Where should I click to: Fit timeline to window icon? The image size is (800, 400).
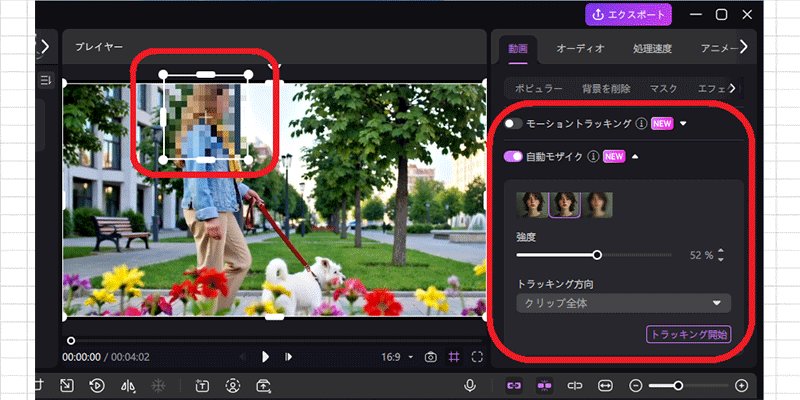tap(606, 386)
